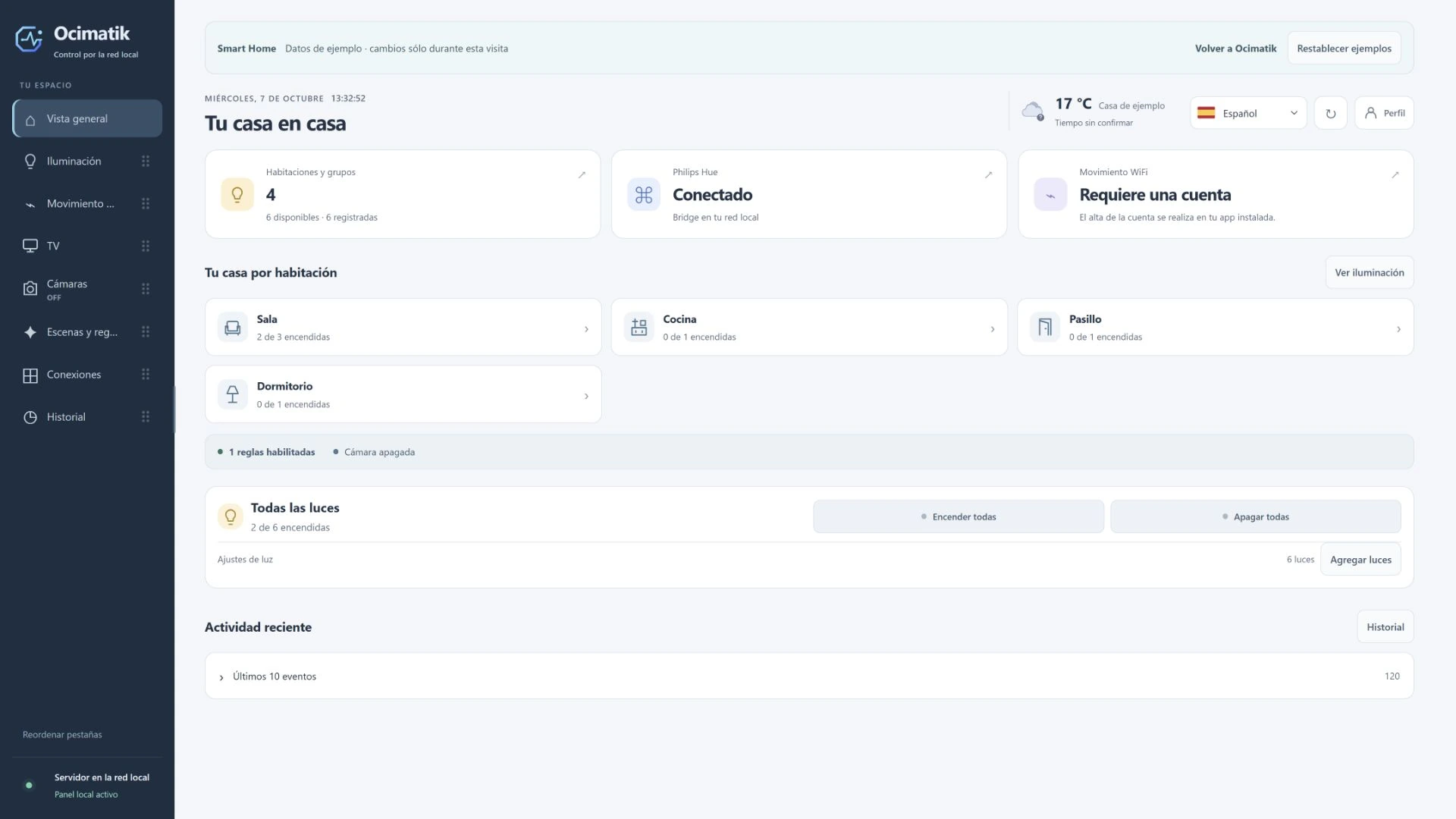
Task: Click the Restablecer ejemplos button
Action: (1344, 49)
